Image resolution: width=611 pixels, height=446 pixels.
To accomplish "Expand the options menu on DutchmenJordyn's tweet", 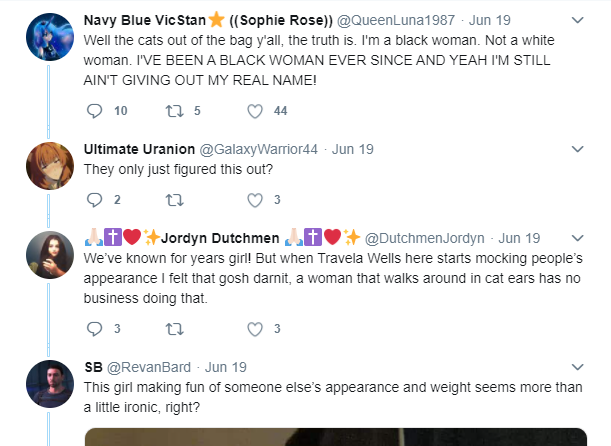I will [577, 238].
